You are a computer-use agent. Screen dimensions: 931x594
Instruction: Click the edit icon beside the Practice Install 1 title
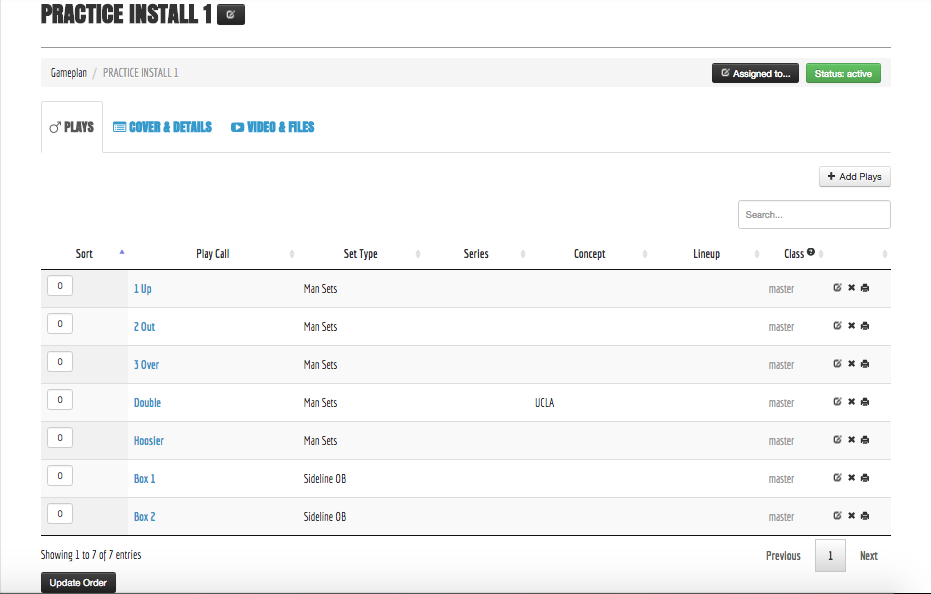click(231, 15)
